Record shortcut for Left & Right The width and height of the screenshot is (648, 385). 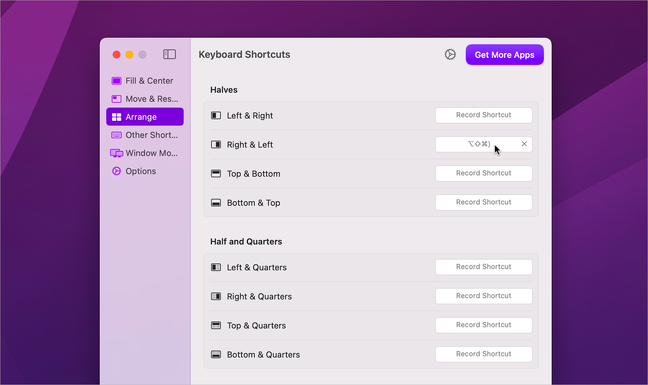[x=484, y=115]
